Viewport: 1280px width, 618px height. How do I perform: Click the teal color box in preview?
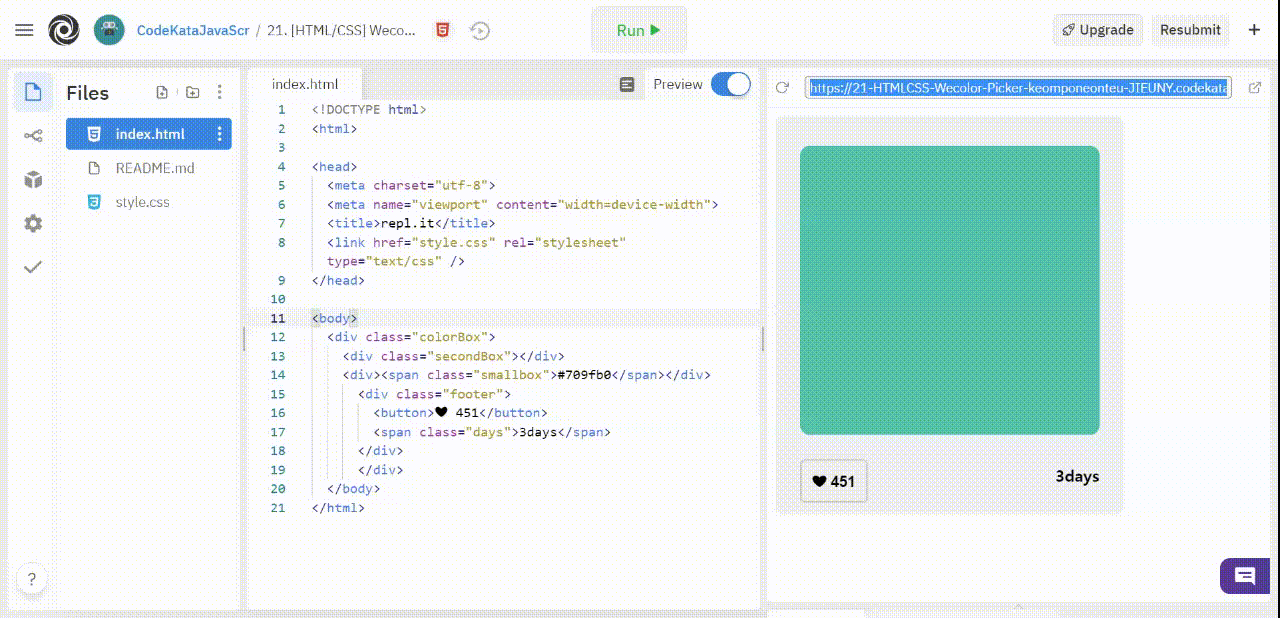(949, 290)
